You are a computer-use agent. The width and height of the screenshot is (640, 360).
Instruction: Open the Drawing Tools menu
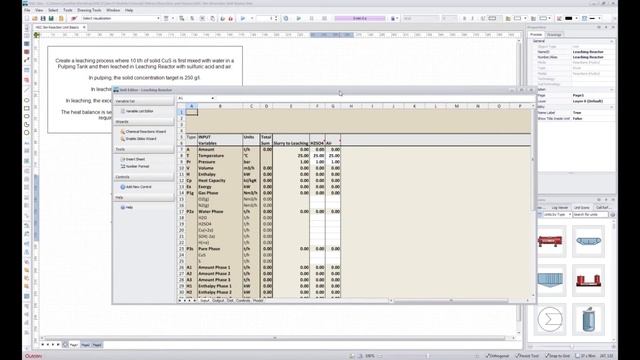(x=89, y=10)
